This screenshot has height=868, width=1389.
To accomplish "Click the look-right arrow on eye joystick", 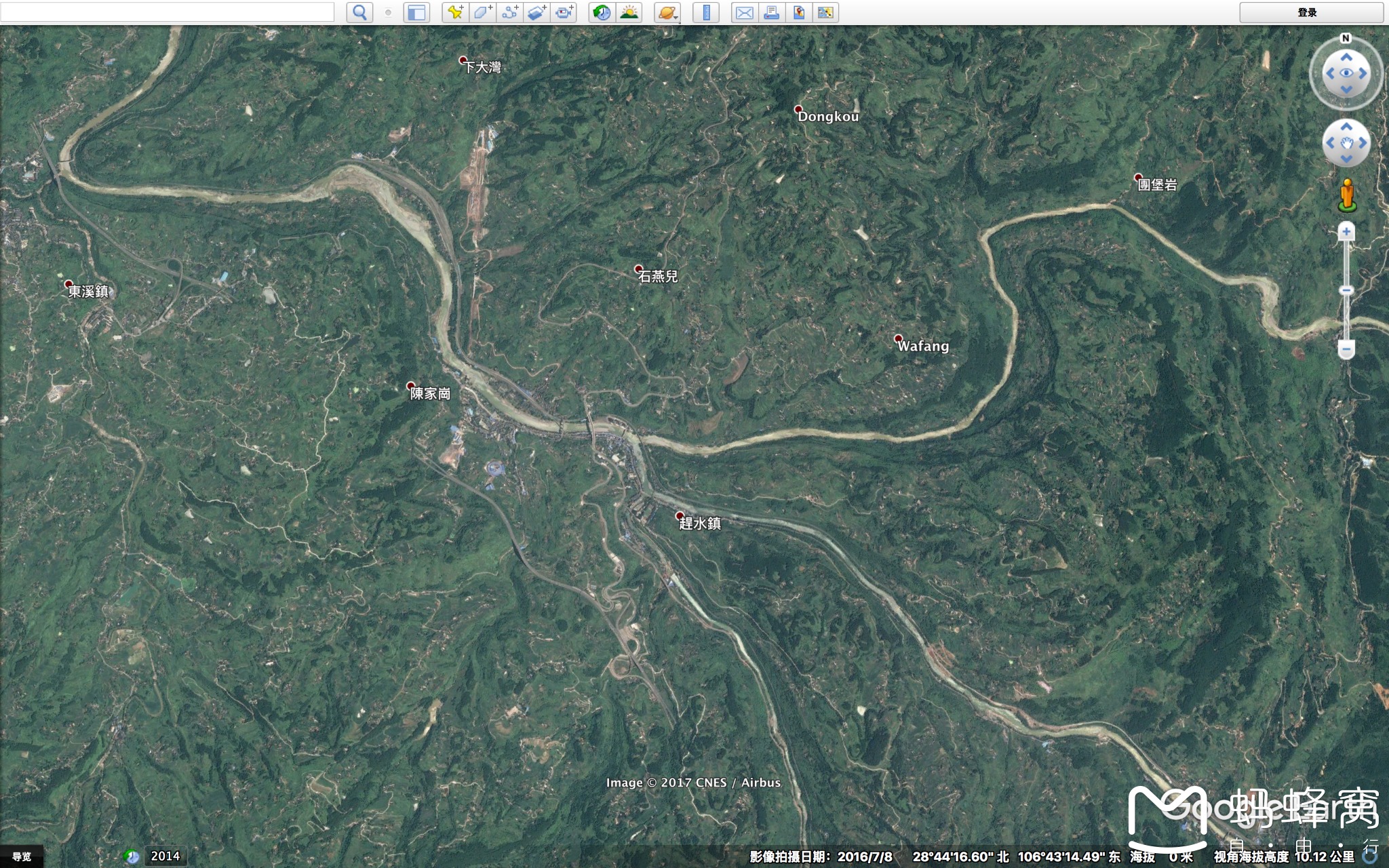I will click(x=1363, y=73).
